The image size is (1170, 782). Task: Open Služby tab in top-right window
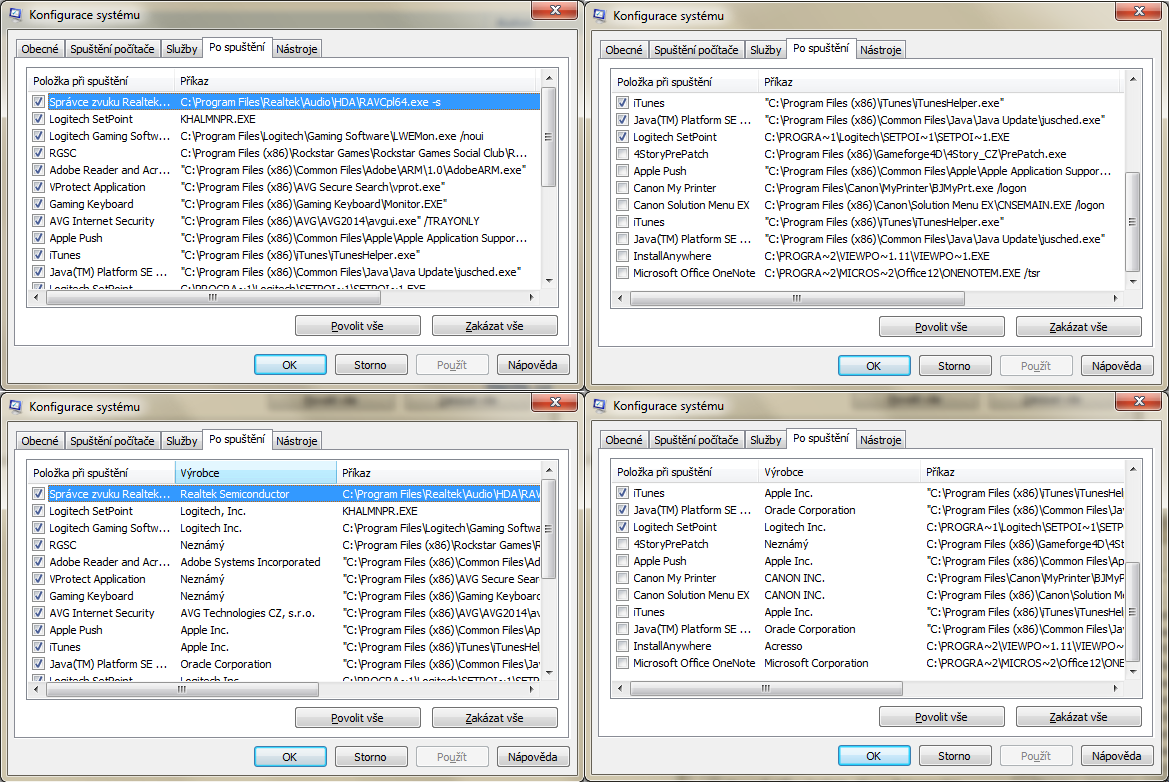tap(766, 50)
